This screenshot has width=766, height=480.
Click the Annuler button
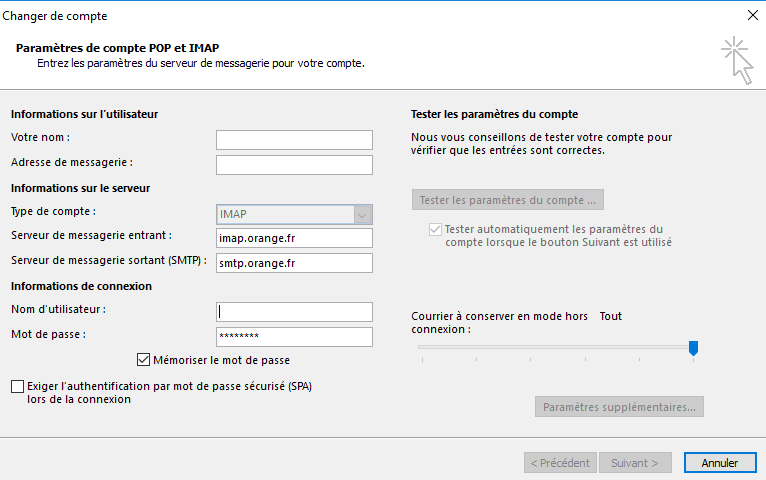(720, 463)
